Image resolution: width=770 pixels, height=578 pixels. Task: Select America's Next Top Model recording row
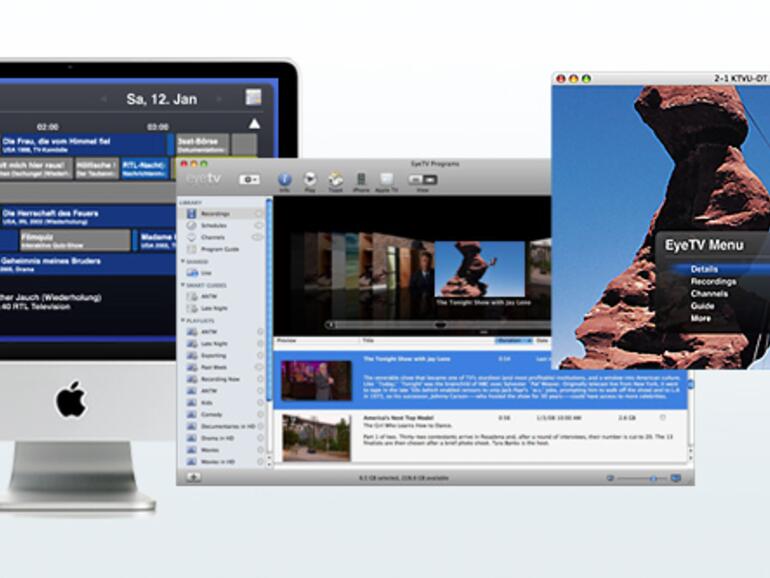tap(480, 437)
